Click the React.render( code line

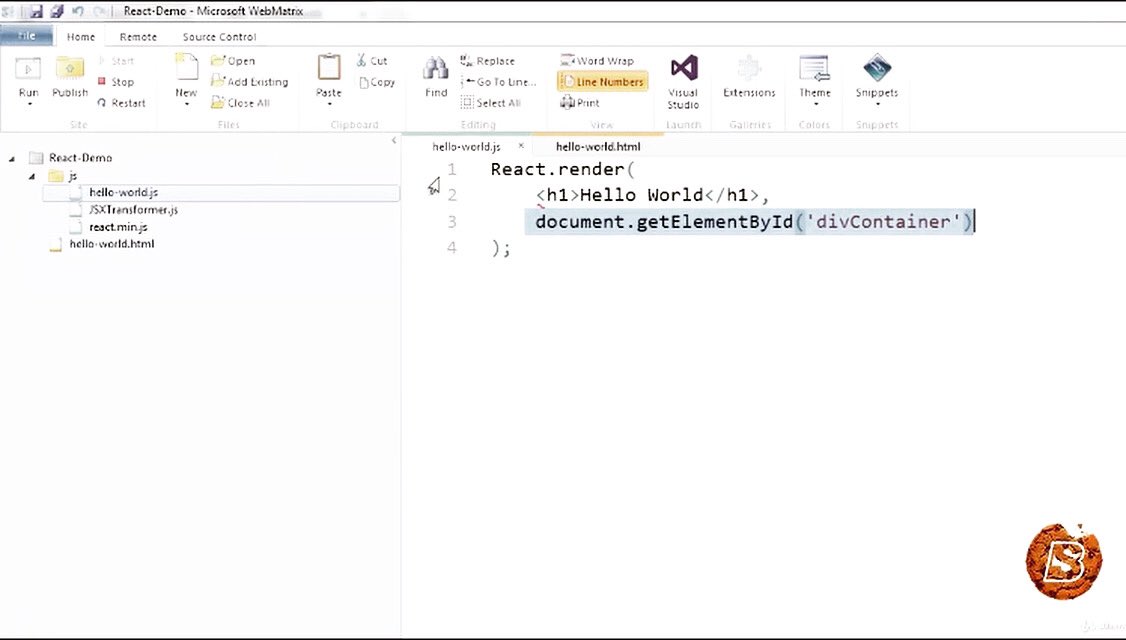[x=562, y=170]
